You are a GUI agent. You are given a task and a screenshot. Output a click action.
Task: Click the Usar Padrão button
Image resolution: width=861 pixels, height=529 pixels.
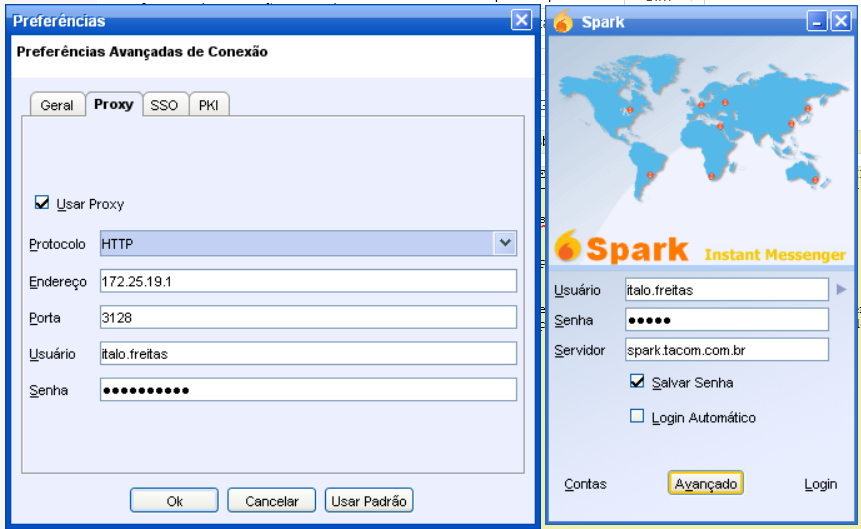369,500
